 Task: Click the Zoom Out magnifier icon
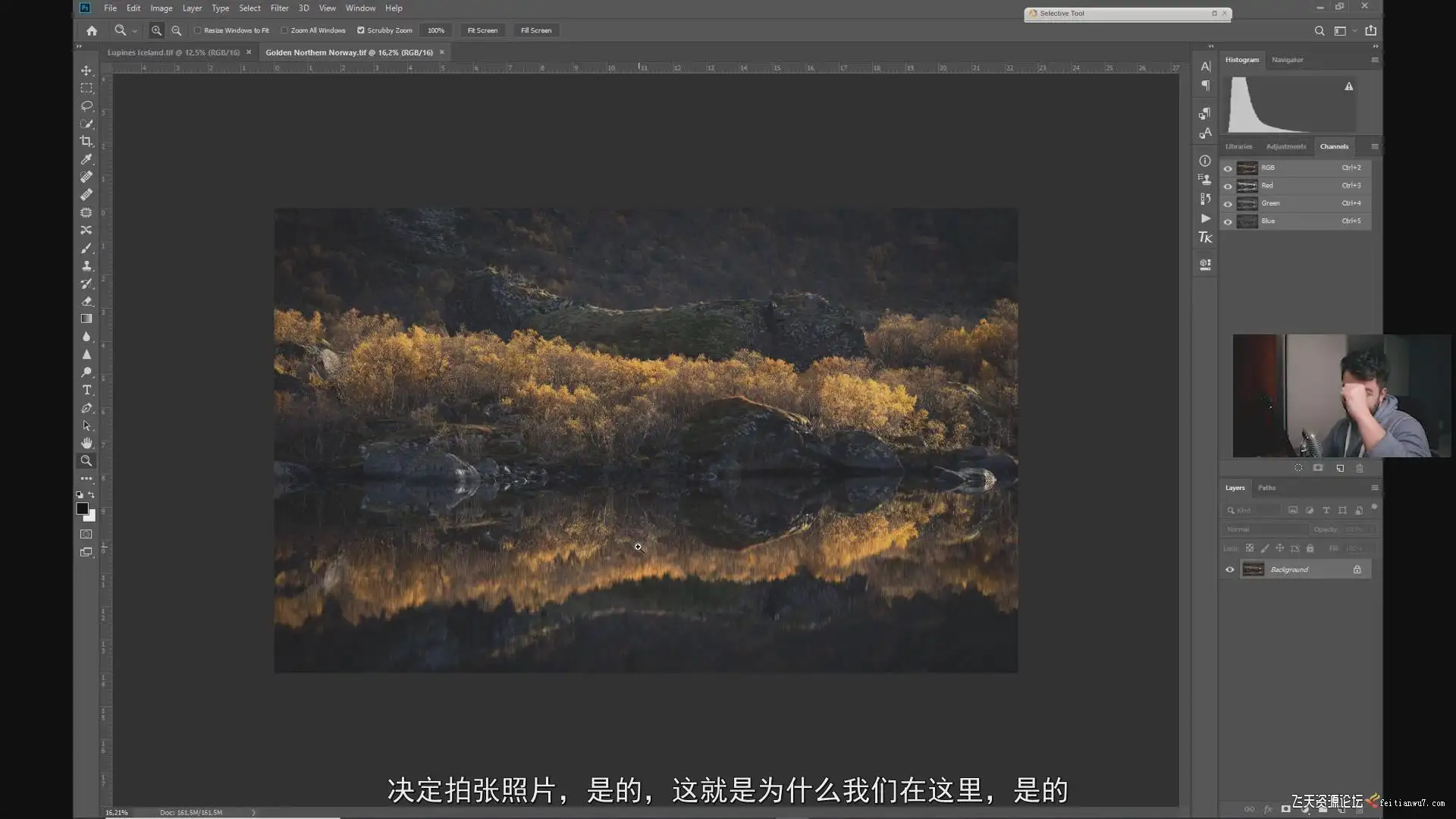[x=176, y=30]
